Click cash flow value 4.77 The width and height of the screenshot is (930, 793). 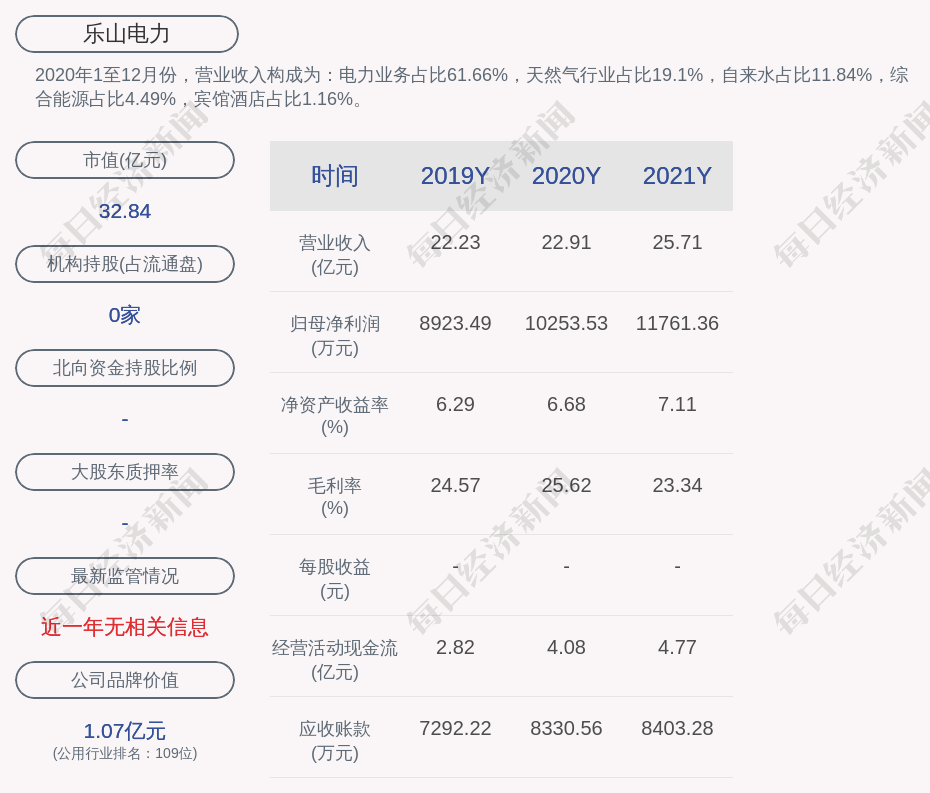point(677,647)
